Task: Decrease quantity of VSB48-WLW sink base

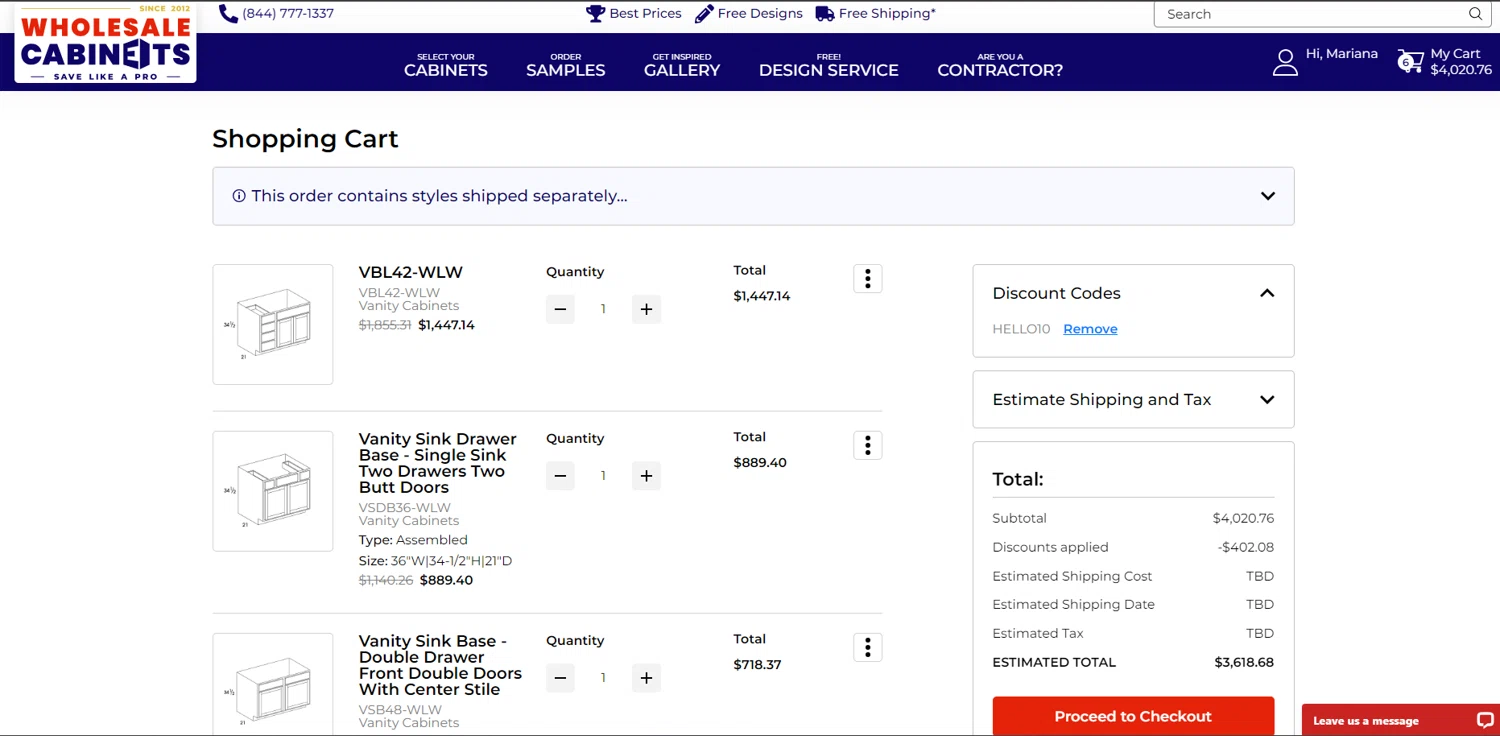Action: (560, 678)
